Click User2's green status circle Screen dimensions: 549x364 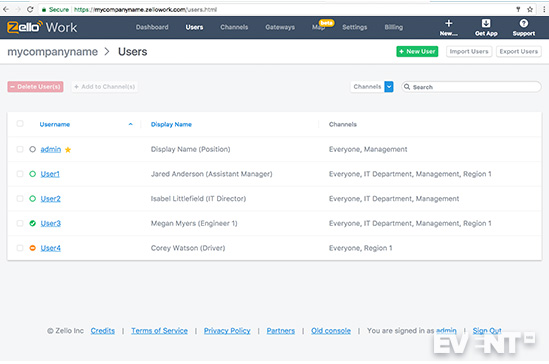point(33,199)
